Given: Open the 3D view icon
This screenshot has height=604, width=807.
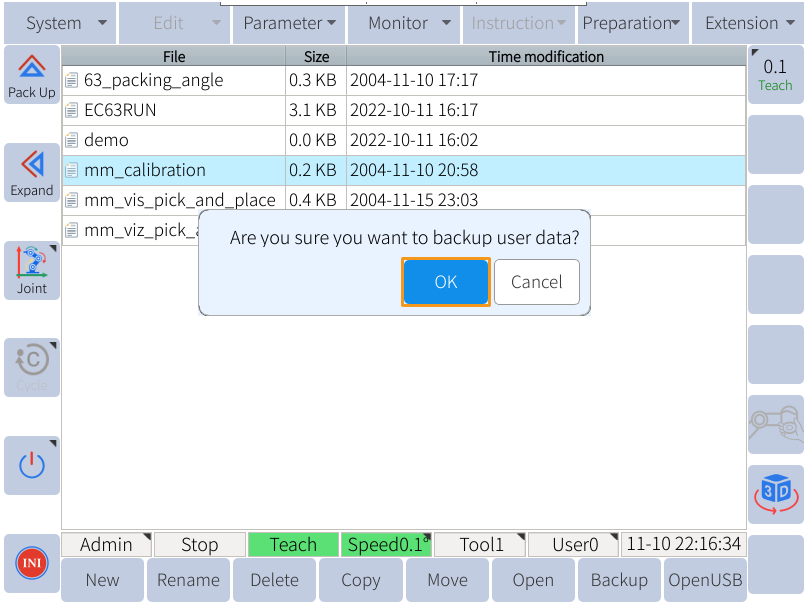Looking at the screenshot, I should coord(776,494).
